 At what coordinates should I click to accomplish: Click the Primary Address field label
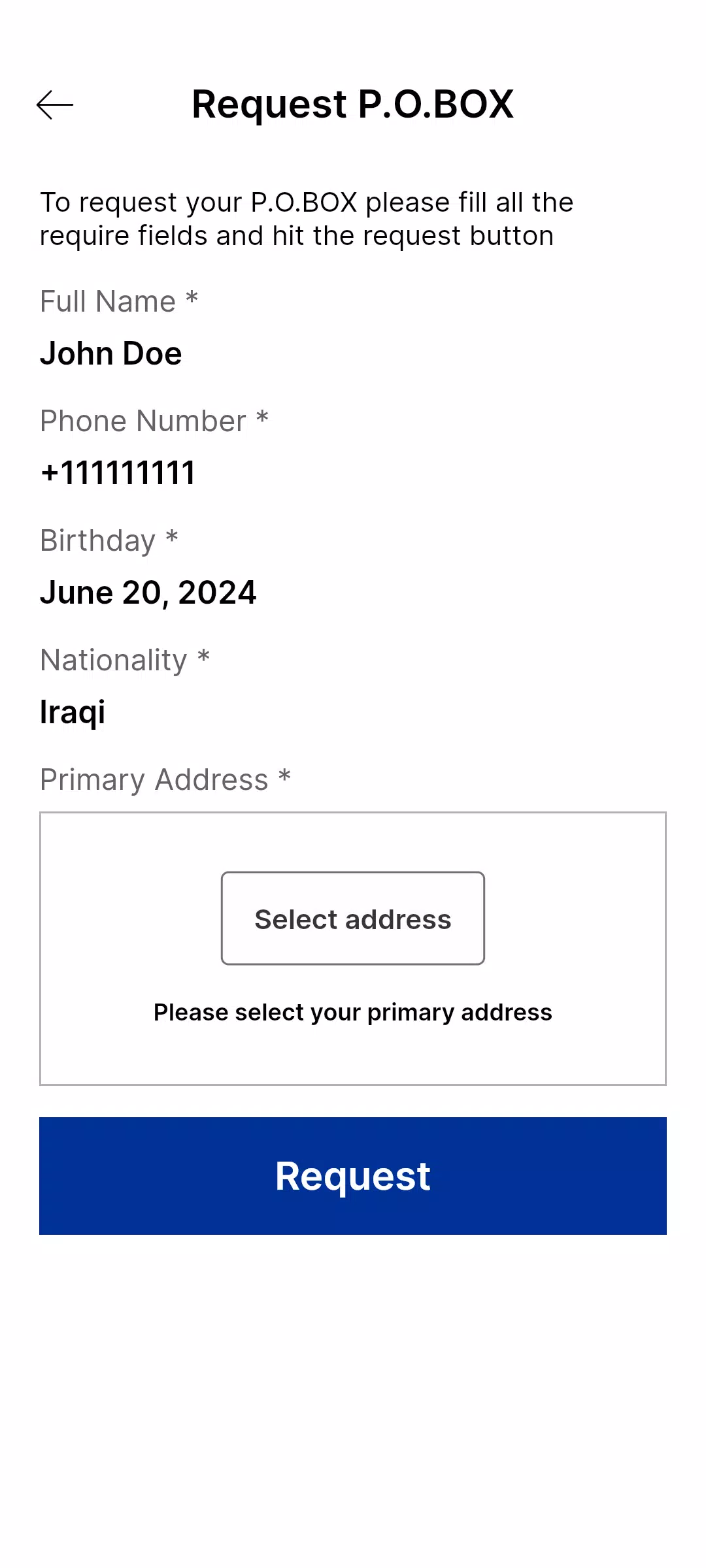[154, 780]
